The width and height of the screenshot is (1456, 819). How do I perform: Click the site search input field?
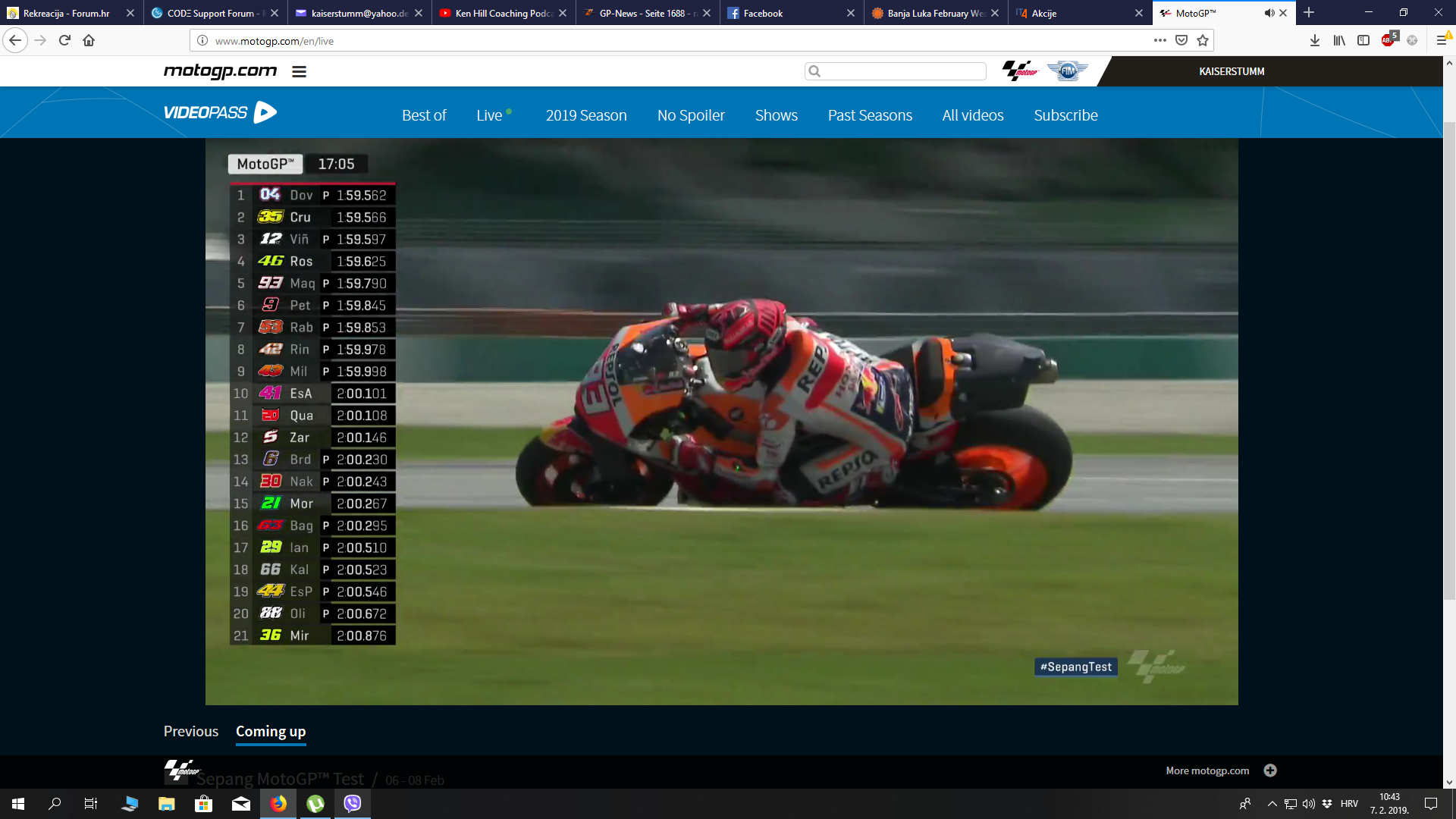point(902,71)
